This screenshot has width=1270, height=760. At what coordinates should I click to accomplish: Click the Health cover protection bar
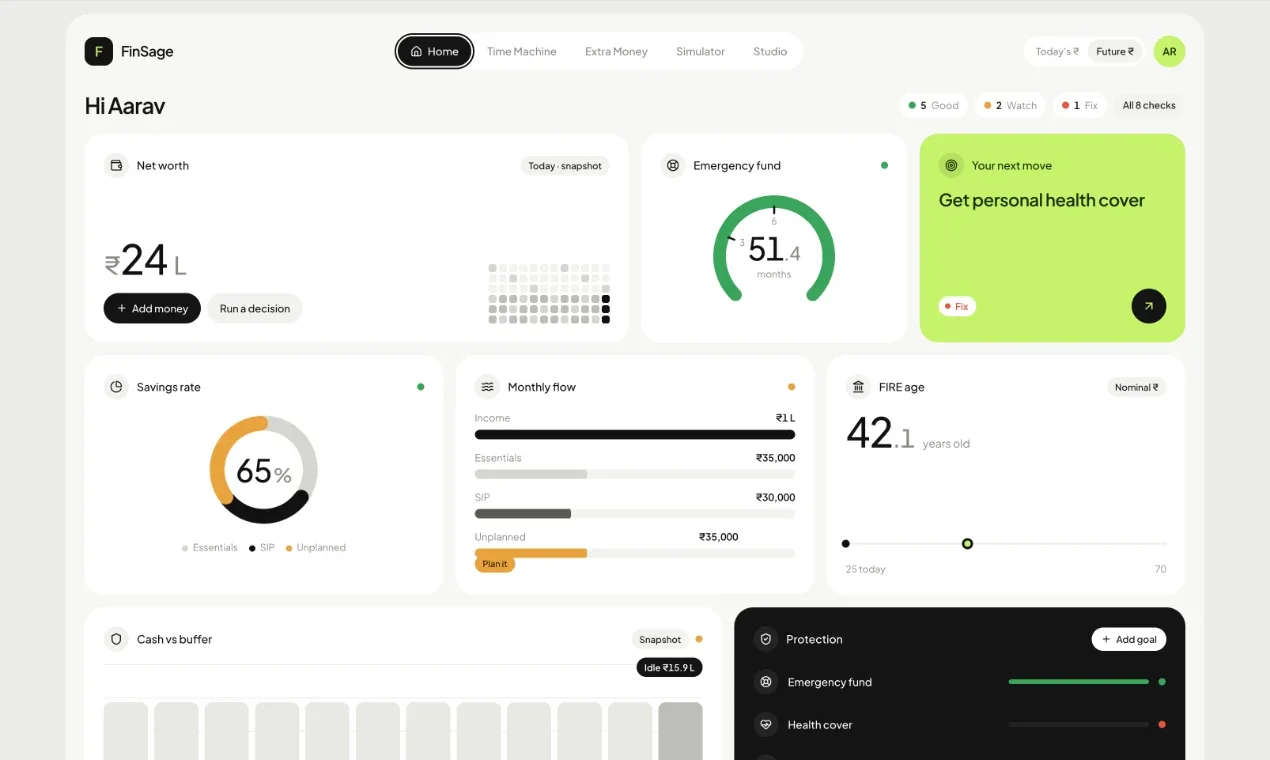pos(1079,725)
